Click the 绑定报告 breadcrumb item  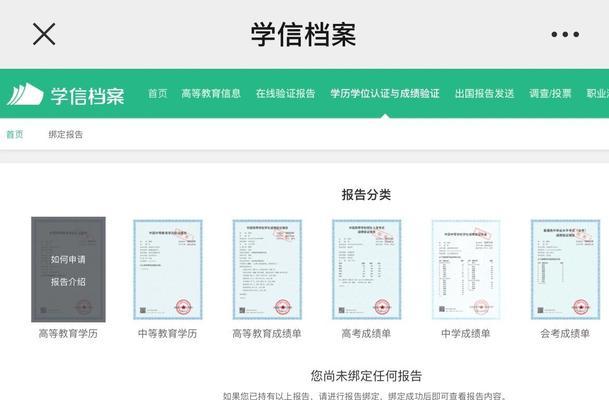click(66, 134)
